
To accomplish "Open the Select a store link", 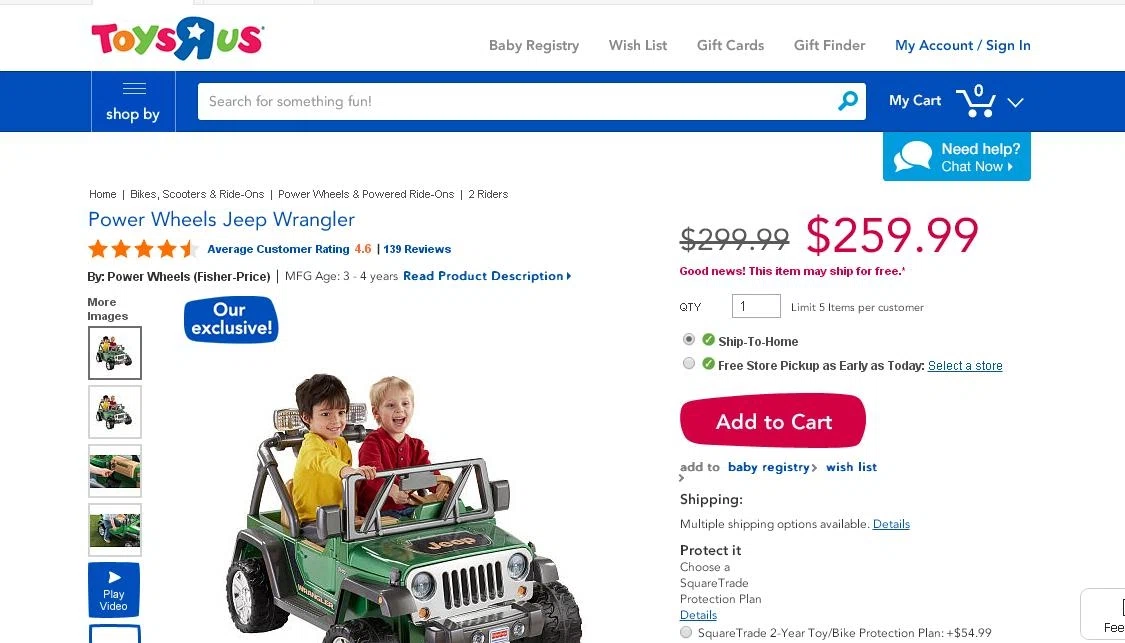I will coord(965,365).
